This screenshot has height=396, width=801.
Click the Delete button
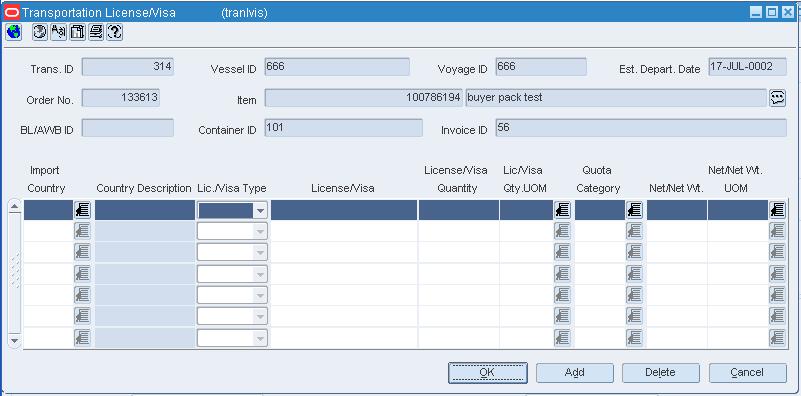(x=661, y=372)
